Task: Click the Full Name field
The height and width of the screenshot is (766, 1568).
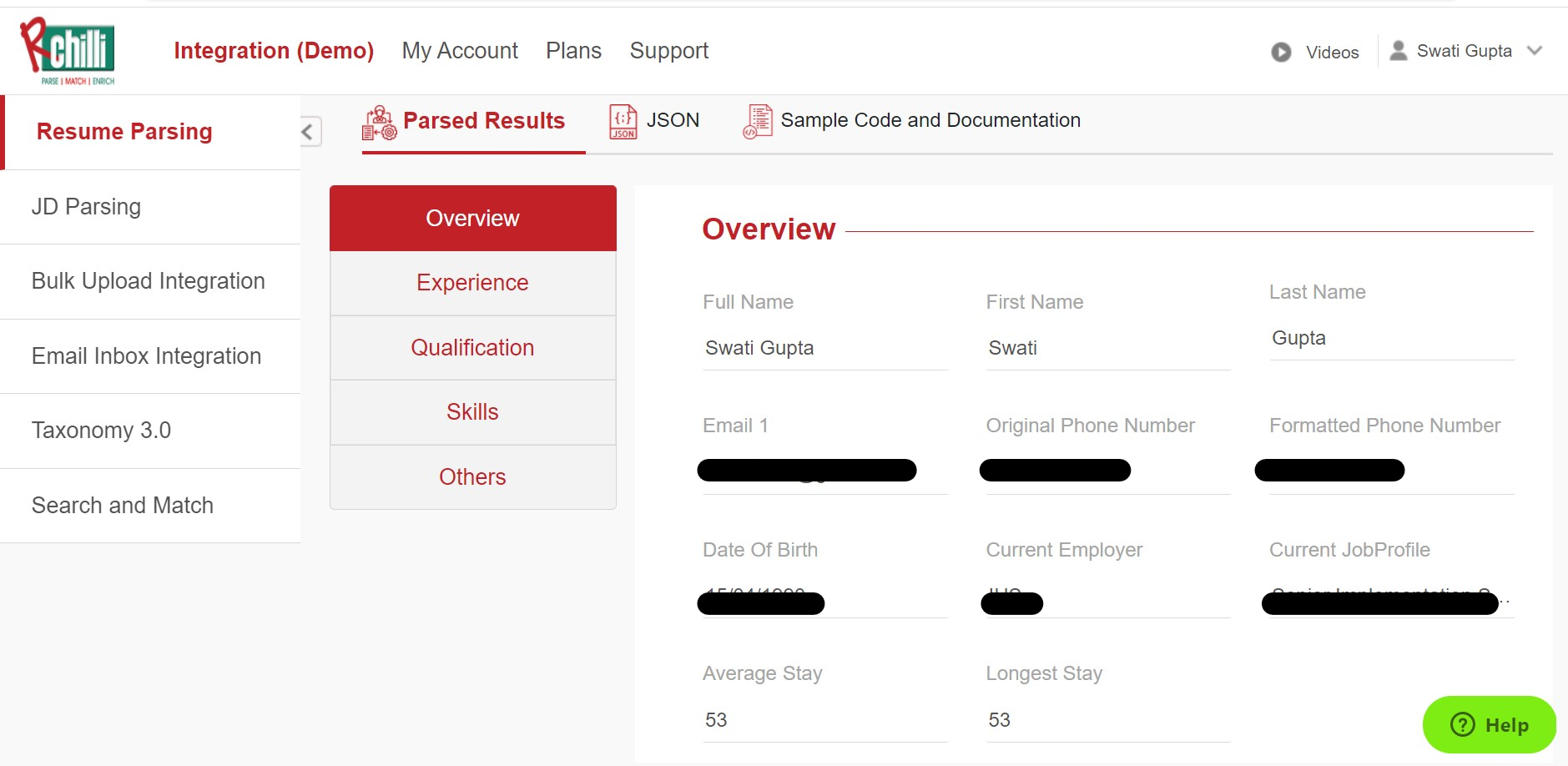Action: pyautogui.click(x=824, y=349)
